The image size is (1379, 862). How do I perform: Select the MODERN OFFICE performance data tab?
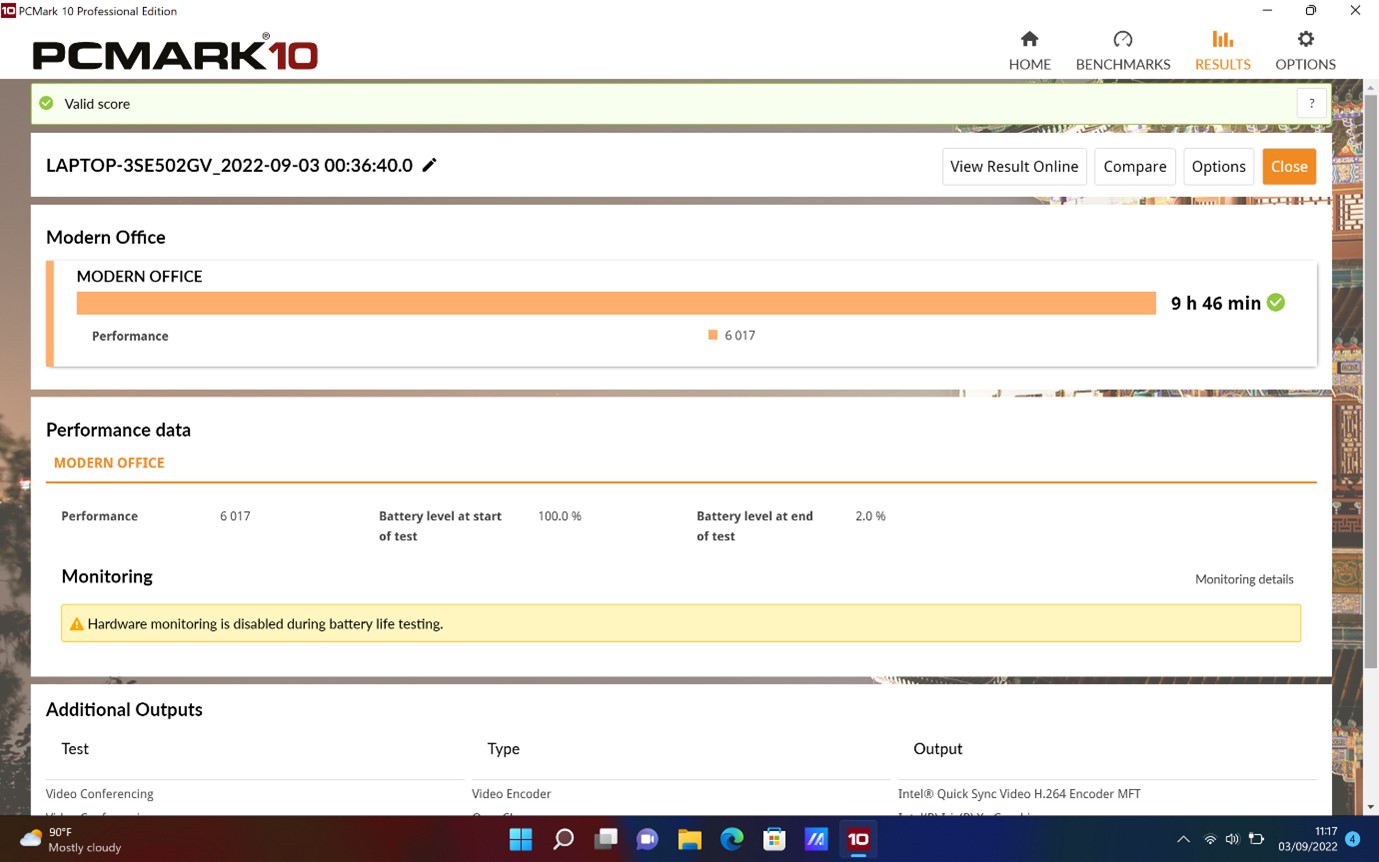(x=109, y=463)
